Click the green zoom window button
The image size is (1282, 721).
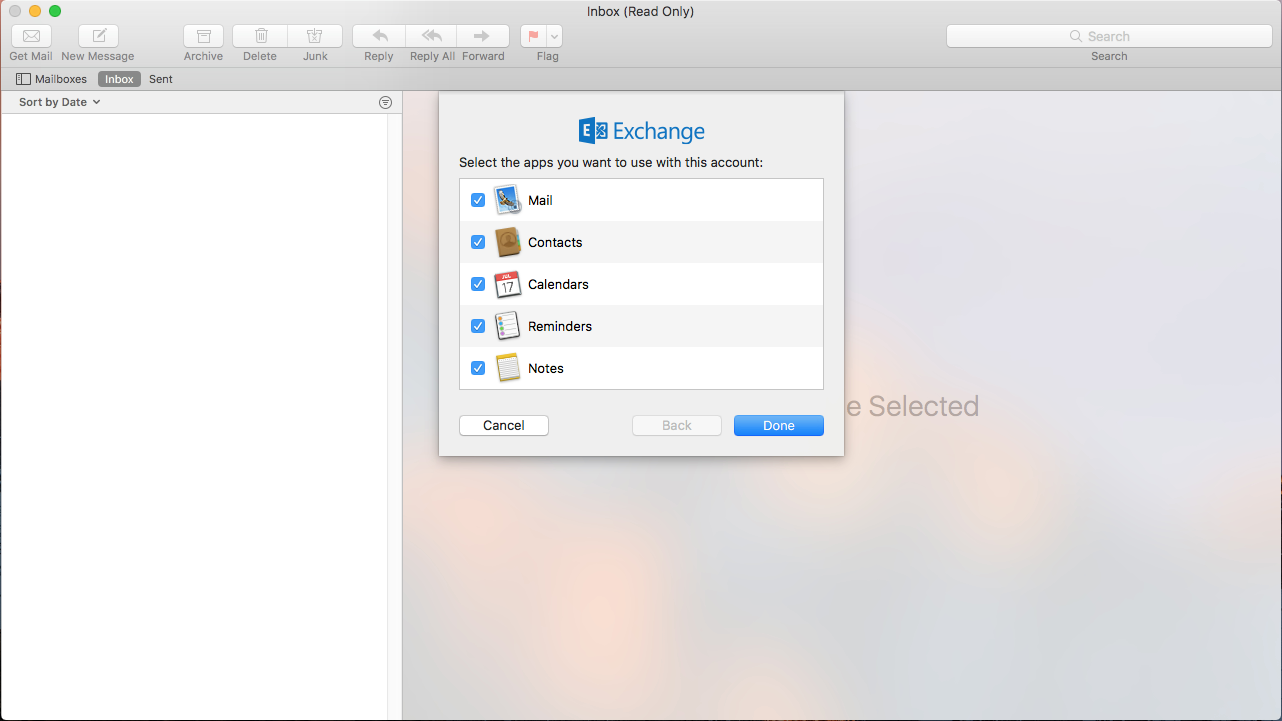tap(55, 11)
